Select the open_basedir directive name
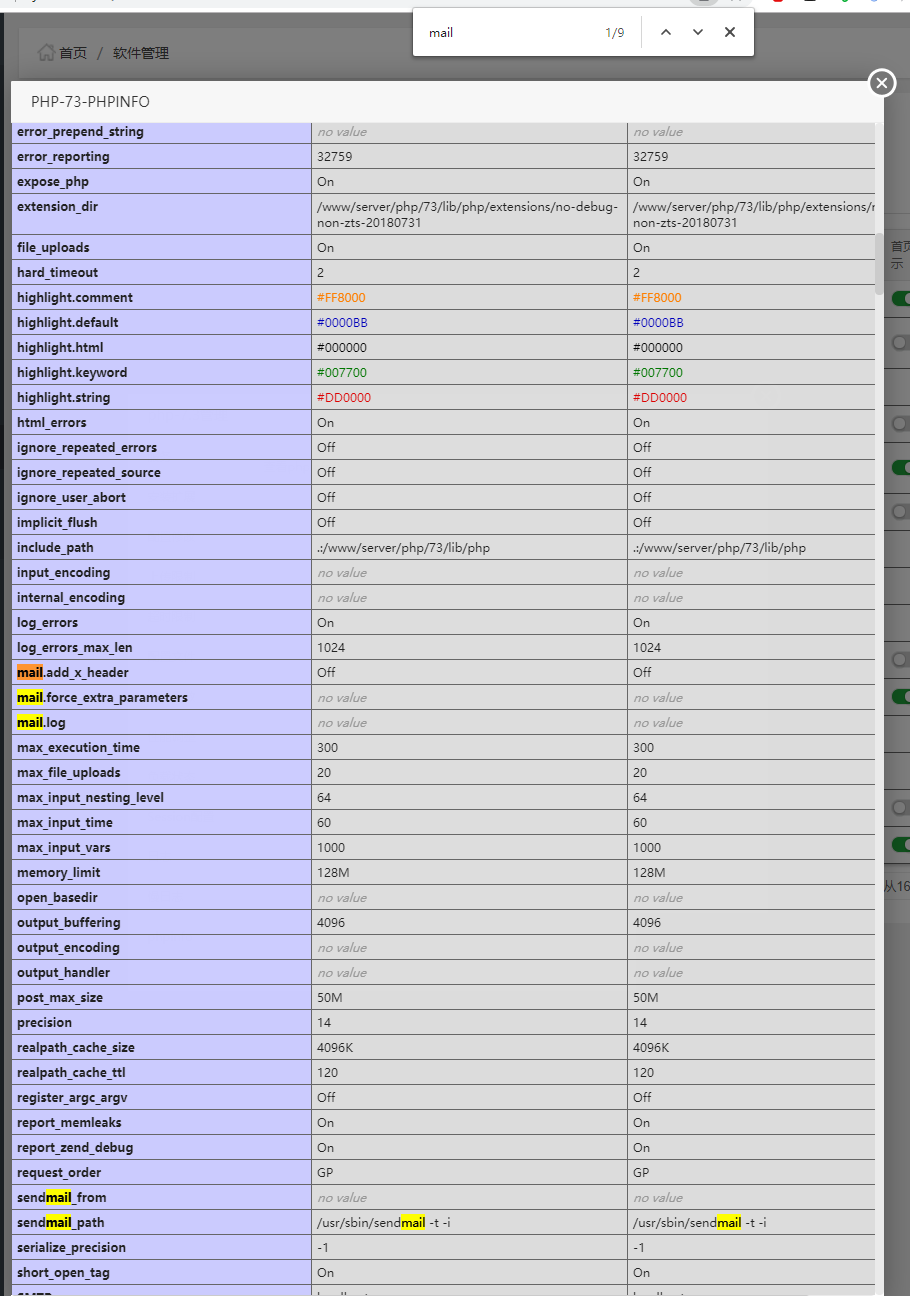 (57, 897)
